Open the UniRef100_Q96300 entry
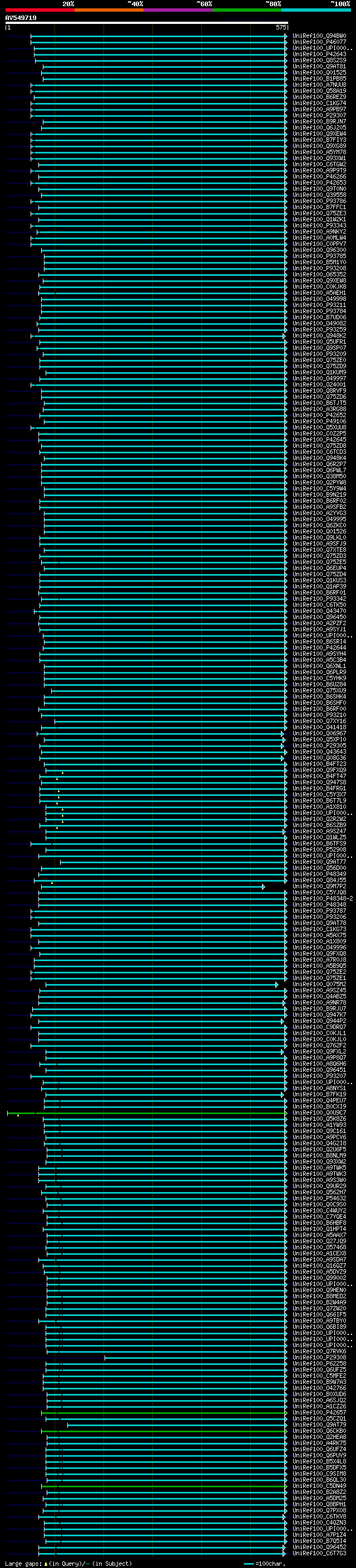Screen dimensions: 356x1568 319,250
